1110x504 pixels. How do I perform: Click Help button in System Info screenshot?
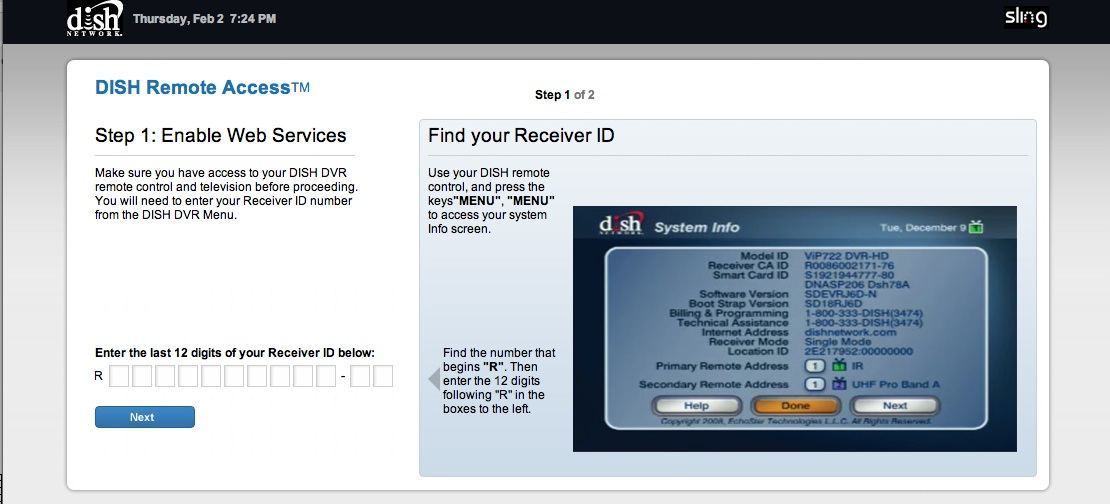(x=696, y=406)
